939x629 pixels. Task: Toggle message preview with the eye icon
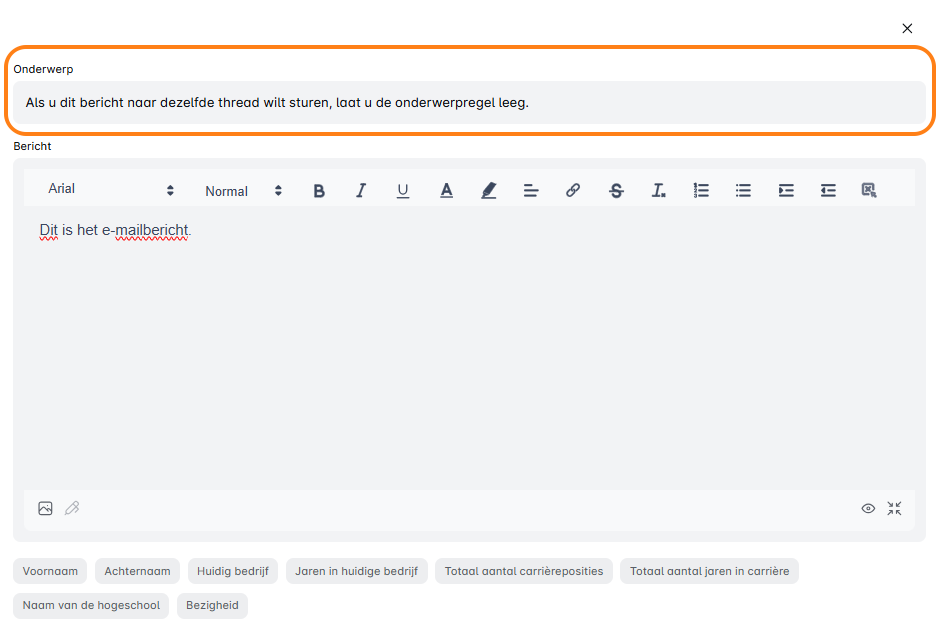[x=868, y=508]
